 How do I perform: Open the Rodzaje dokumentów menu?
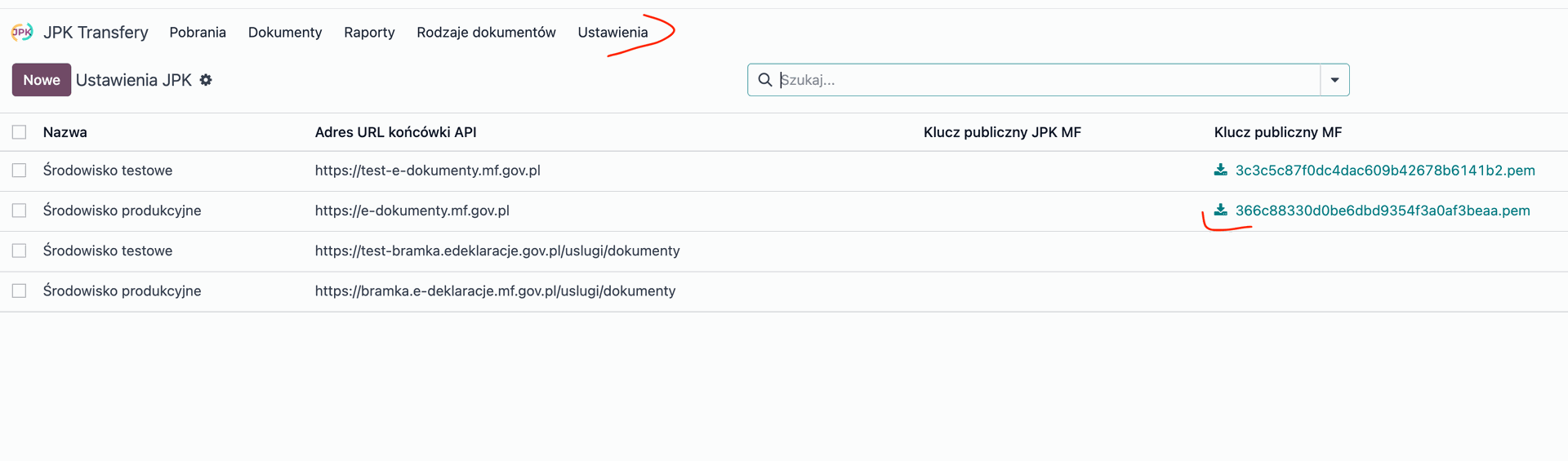pyautogui.click(x=486, y=32)
